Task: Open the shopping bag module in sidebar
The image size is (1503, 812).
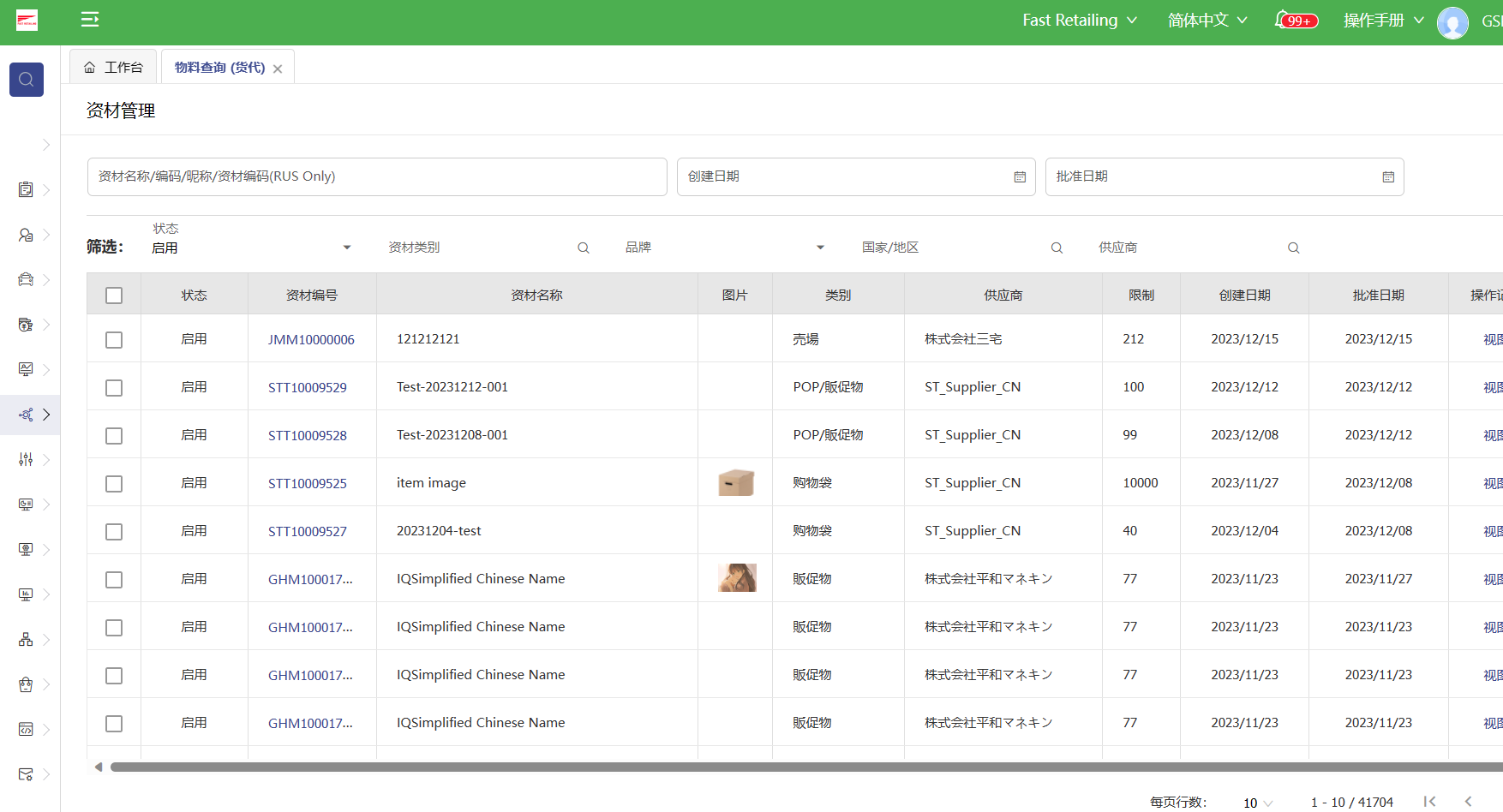Action: (x=26, y=684)
